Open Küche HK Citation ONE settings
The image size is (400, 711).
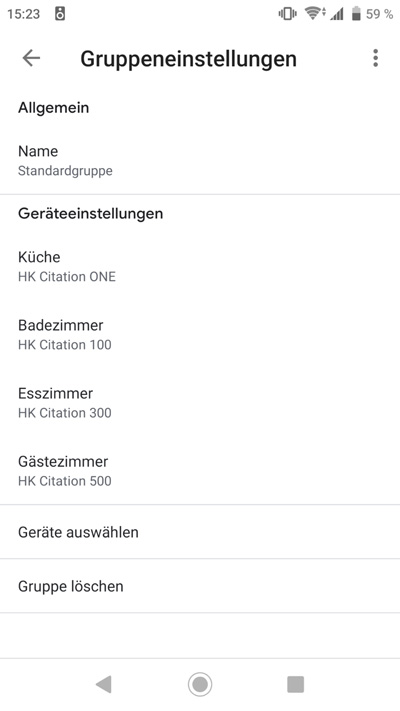200,266
